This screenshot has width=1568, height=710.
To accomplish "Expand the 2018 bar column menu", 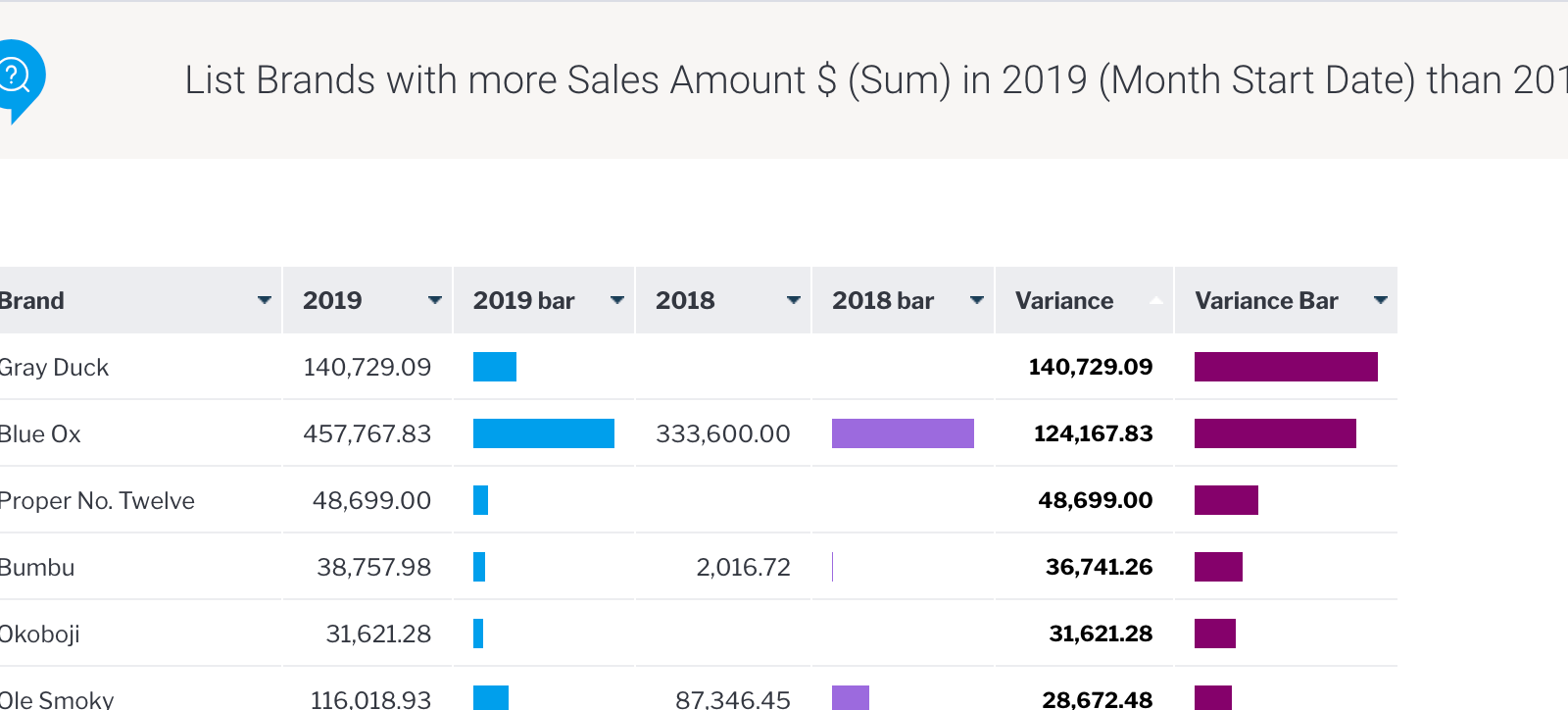I will tap(976, 300).
